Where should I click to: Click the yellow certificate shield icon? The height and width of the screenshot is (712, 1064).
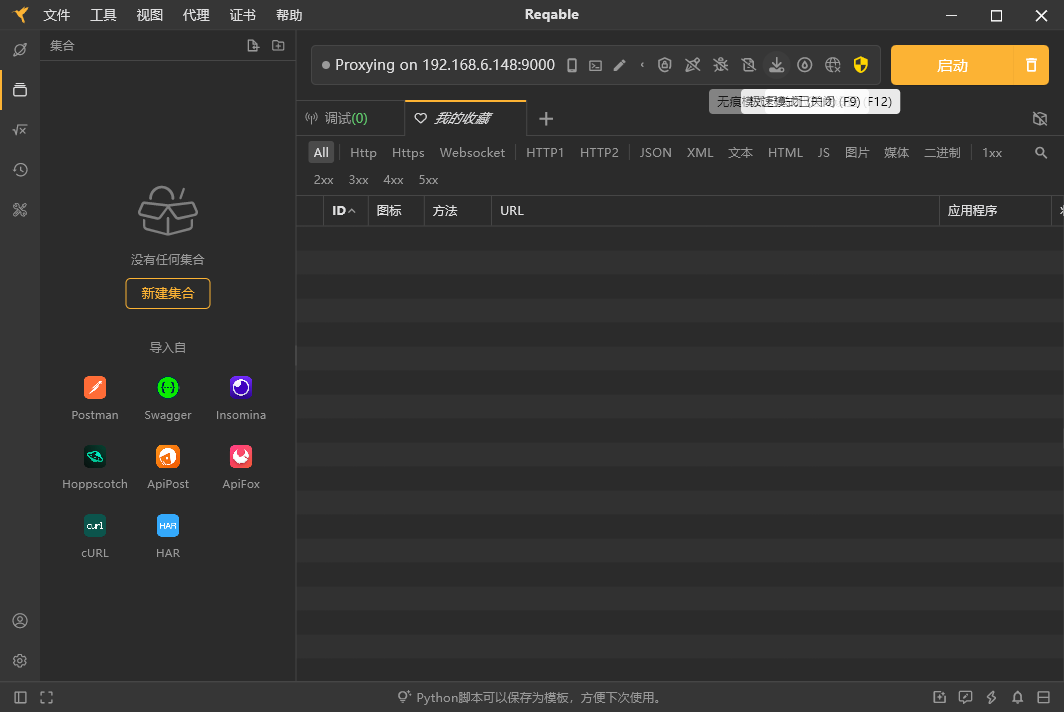tap(861, 64)
